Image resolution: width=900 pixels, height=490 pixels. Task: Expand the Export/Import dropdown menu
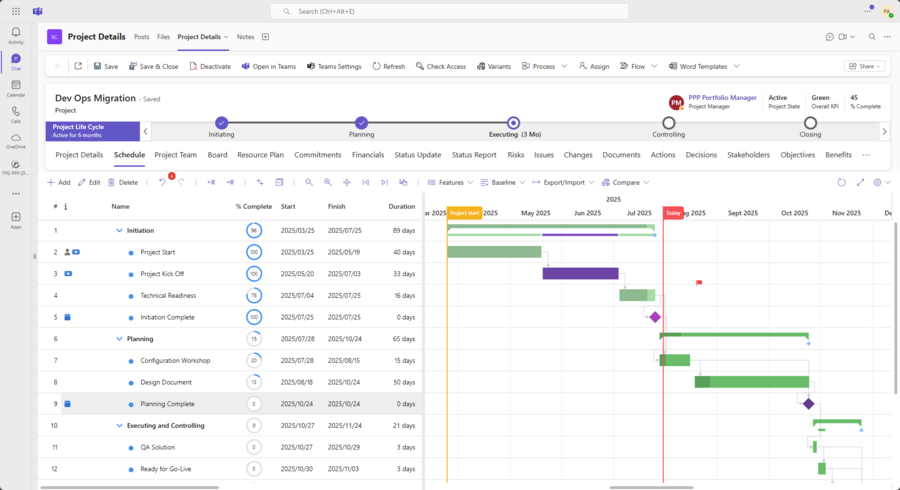pyautogui.click(x=564, y=182)
